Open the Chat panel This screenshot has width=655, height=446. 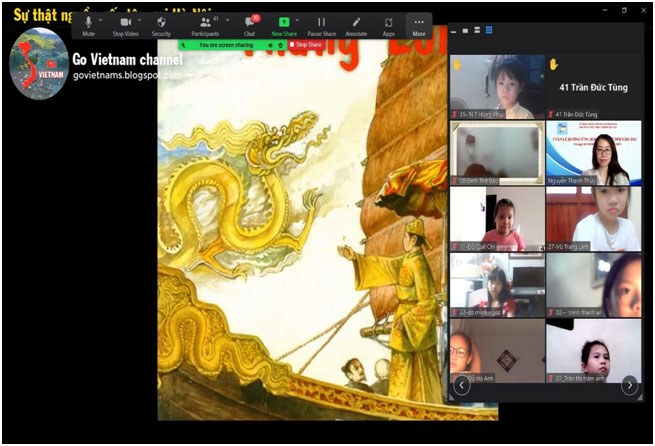[x=250, y=26]
